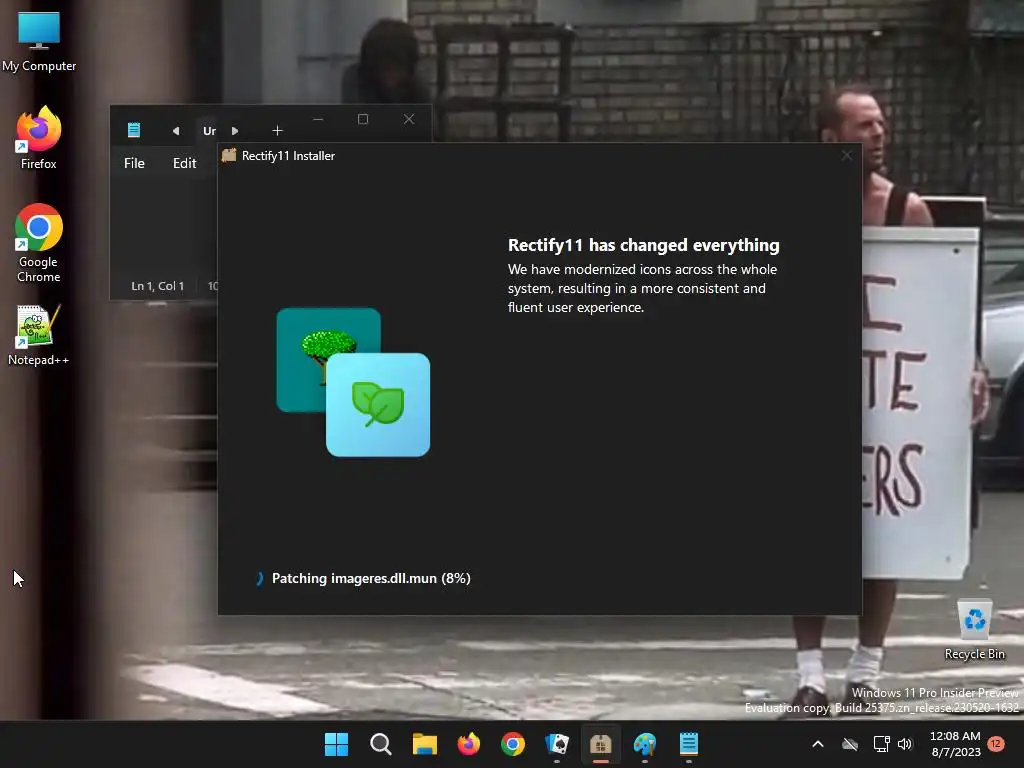1024x768 pixels.
Task: Select the Notepad tab labeled Ur
Action: [209, 131]
